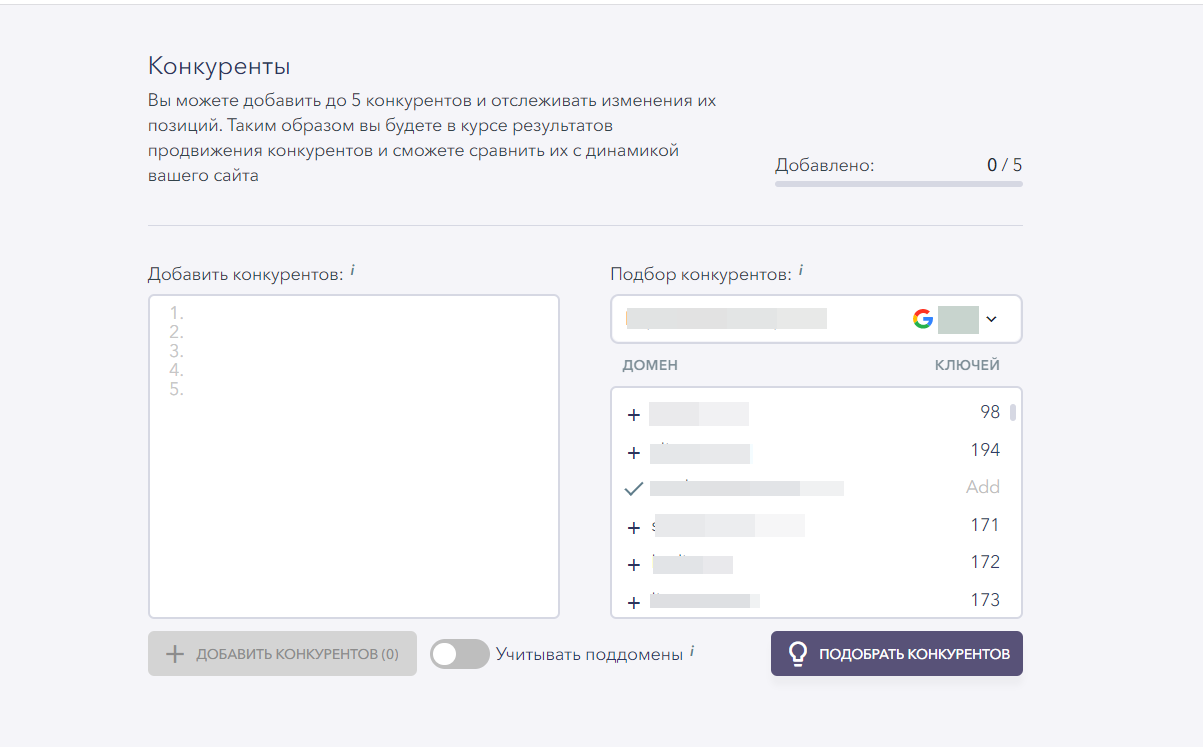Viewport: 1203px width, 747px height.
Task: Click the info icon next to "Учитывать поддомены"
Action: pyautogui.click(x=692, y=652)
